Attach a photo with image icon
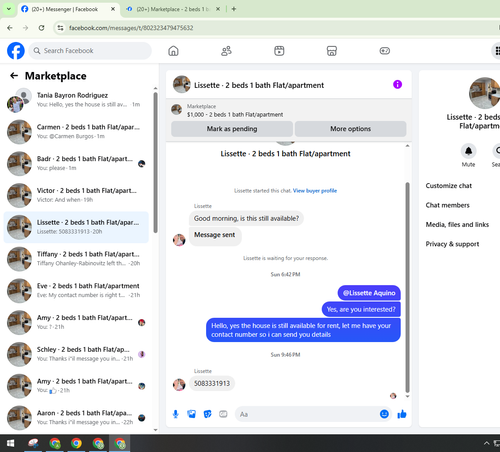 191,414
